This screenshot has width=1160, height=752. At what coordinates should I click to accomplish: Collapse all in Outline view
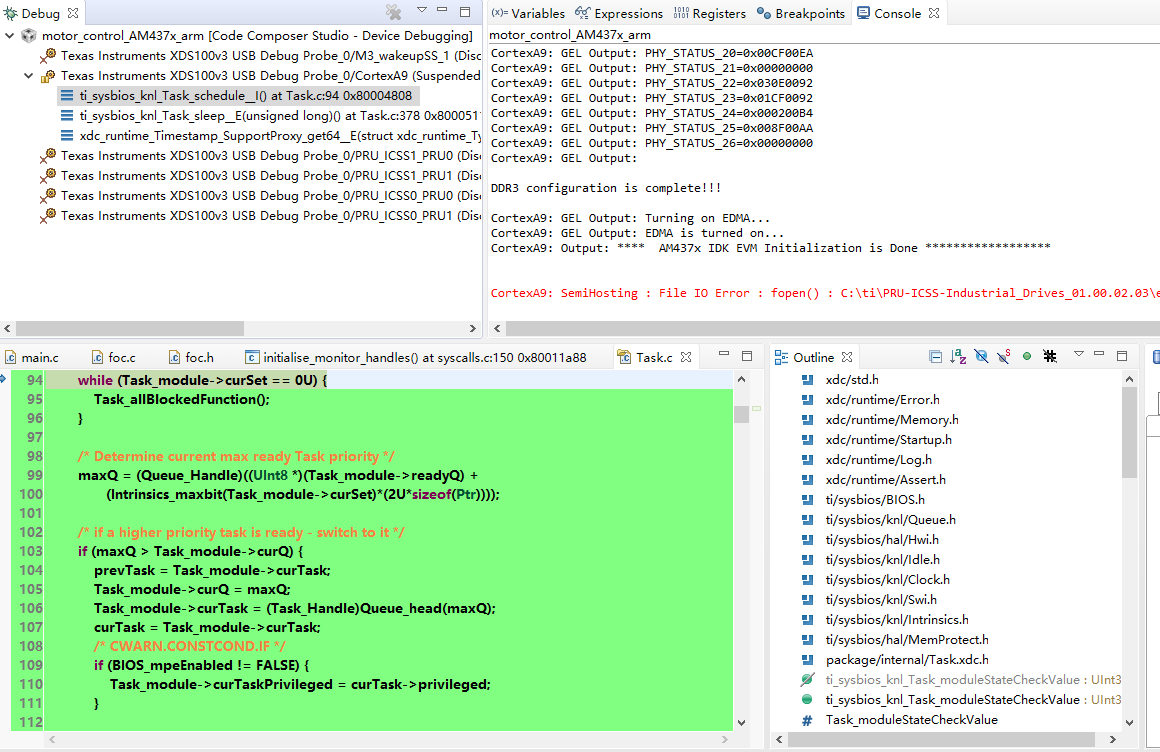935,357
